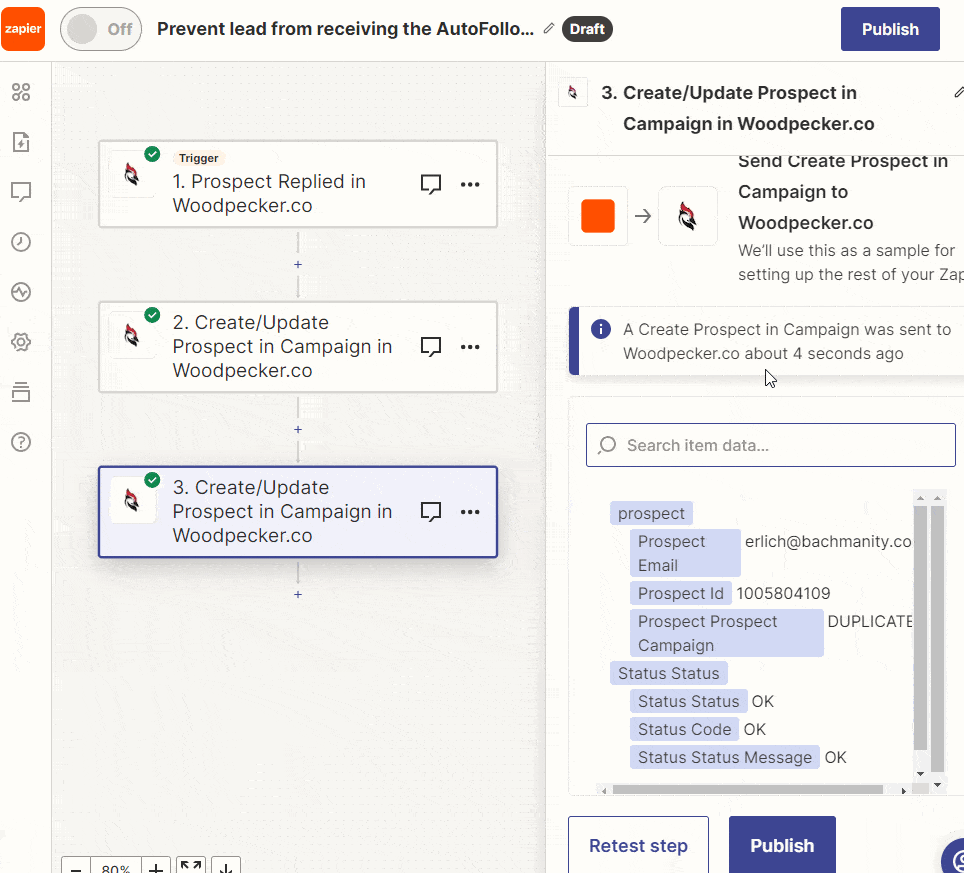Open the Zap runs activity icon
Image resolution: width=964 pixels, height=873 pixels.
21,292
